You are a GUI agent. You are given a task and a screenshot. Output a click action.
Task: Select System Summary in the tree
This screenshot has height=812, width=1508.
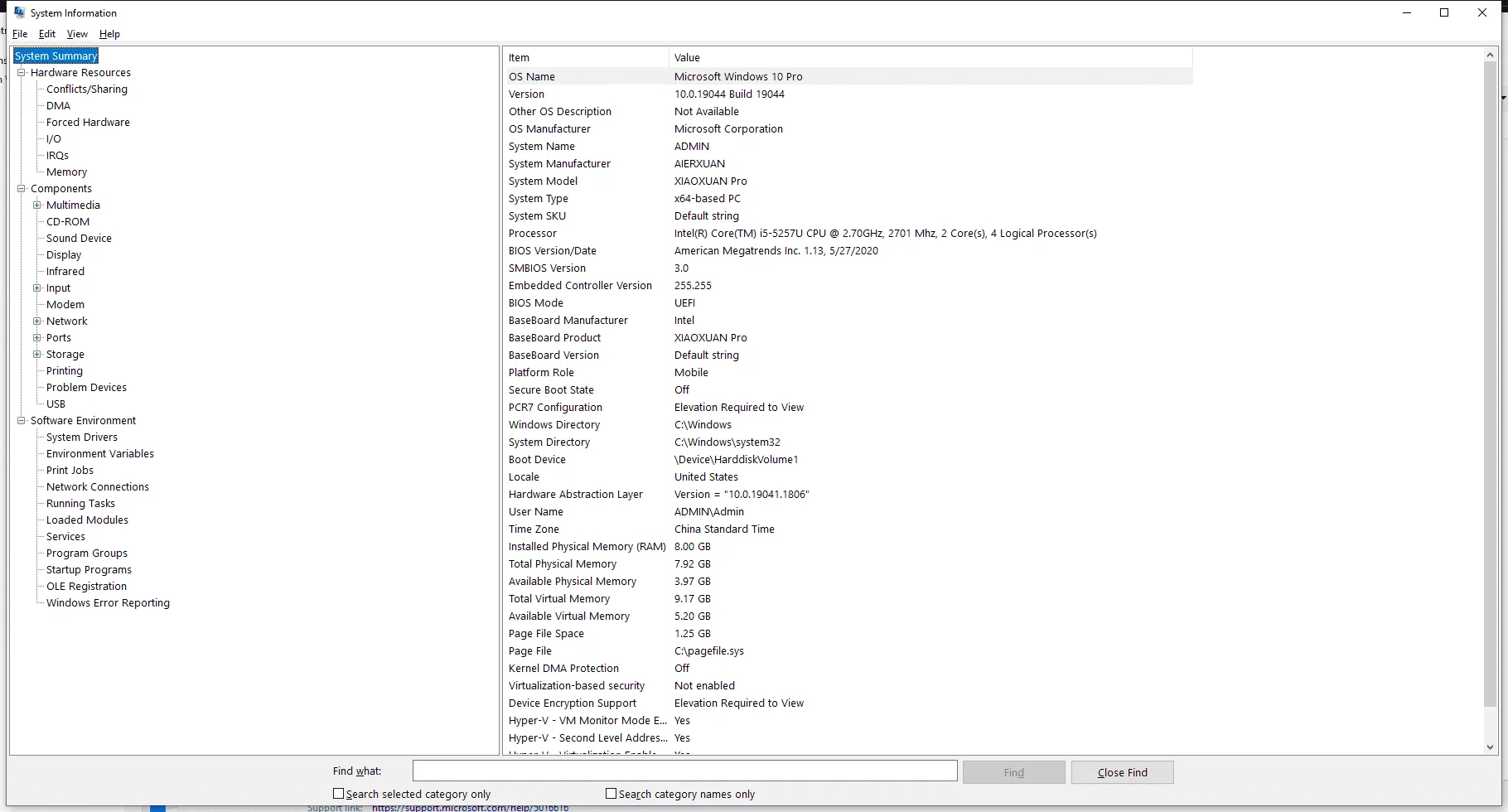pos(56,56)
